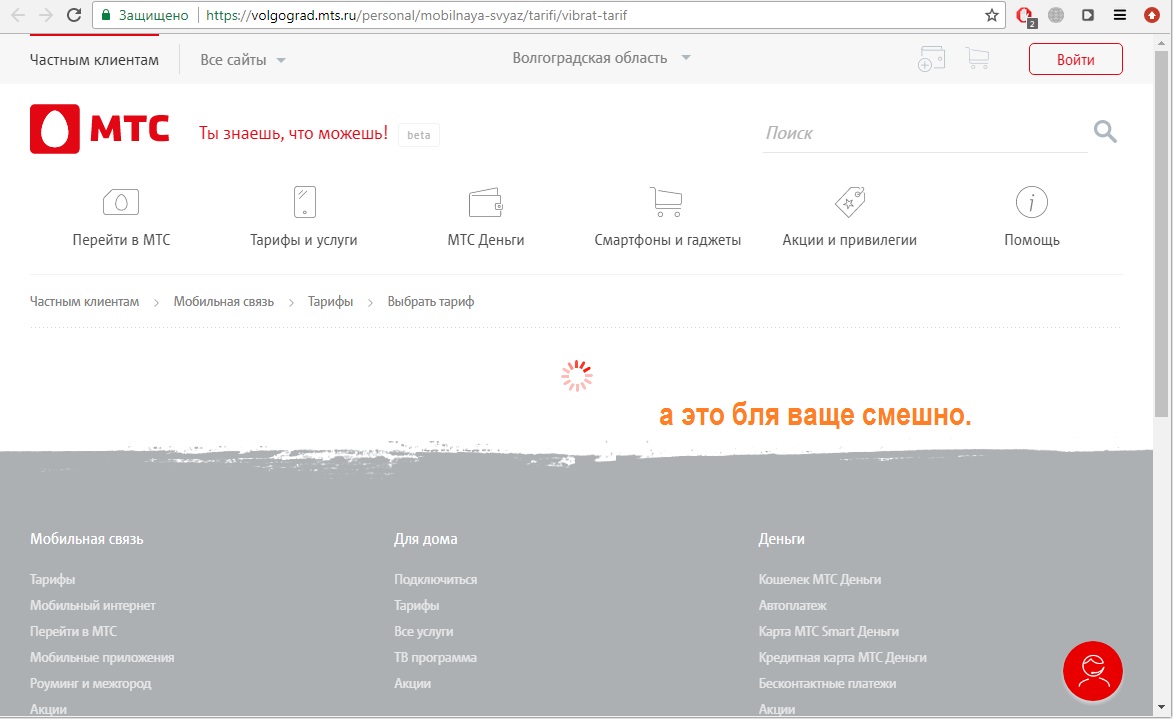This screenshot has width=1173, height=719.
Task: Open the red Opera-style extension icon
Action: point(1025,16)
